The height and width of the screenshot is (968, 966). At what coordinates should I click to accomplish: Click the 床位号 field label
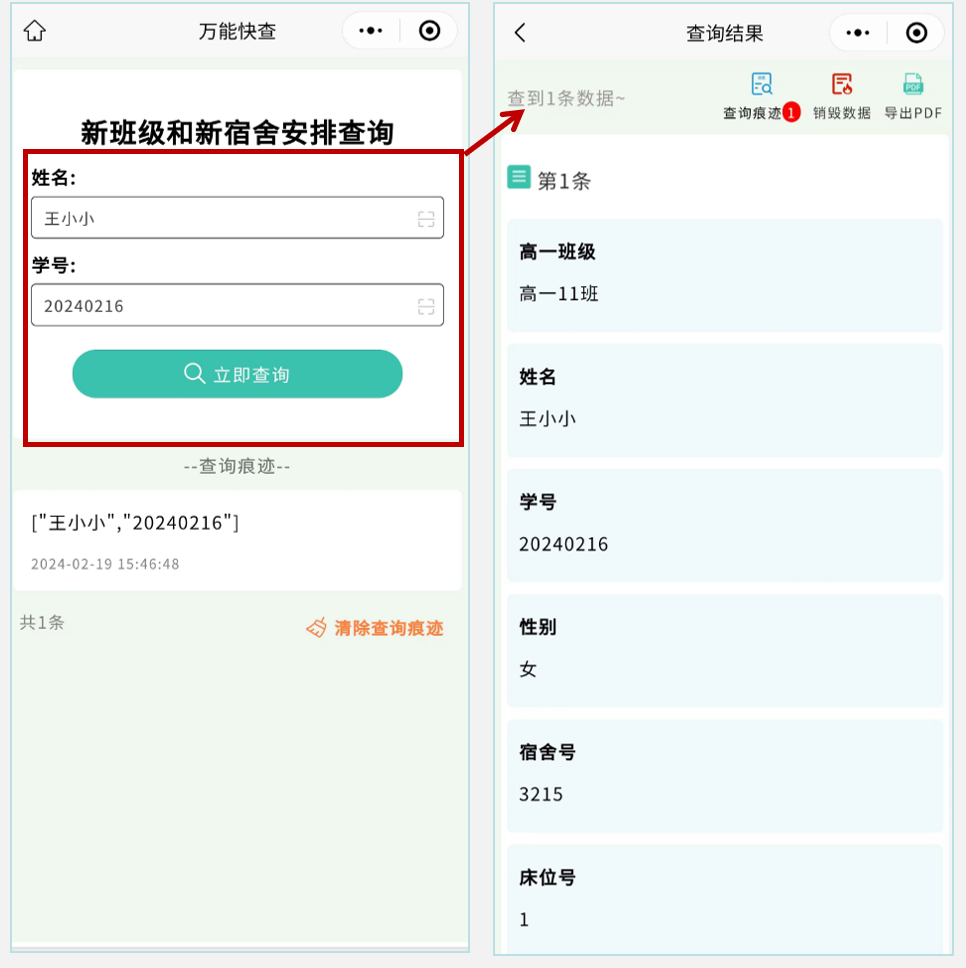point(547,877)
